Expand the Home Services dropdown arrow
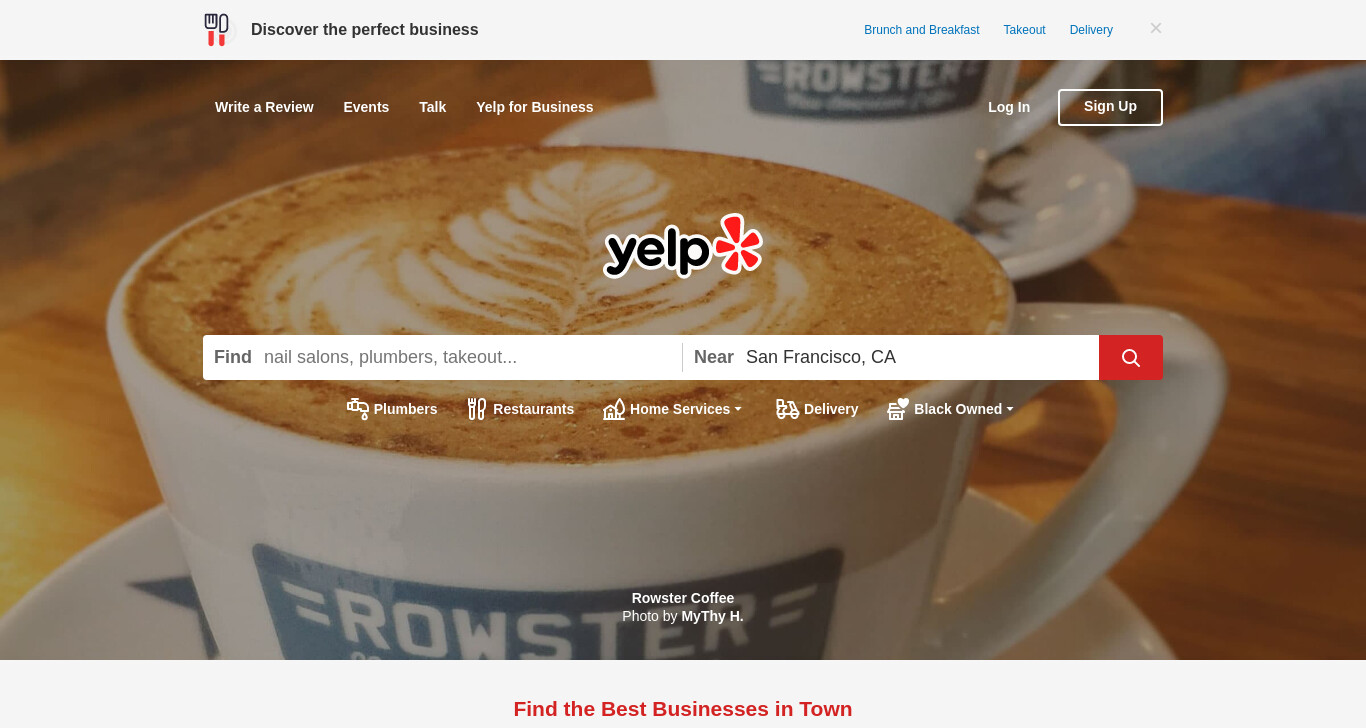 pos(738,409)
